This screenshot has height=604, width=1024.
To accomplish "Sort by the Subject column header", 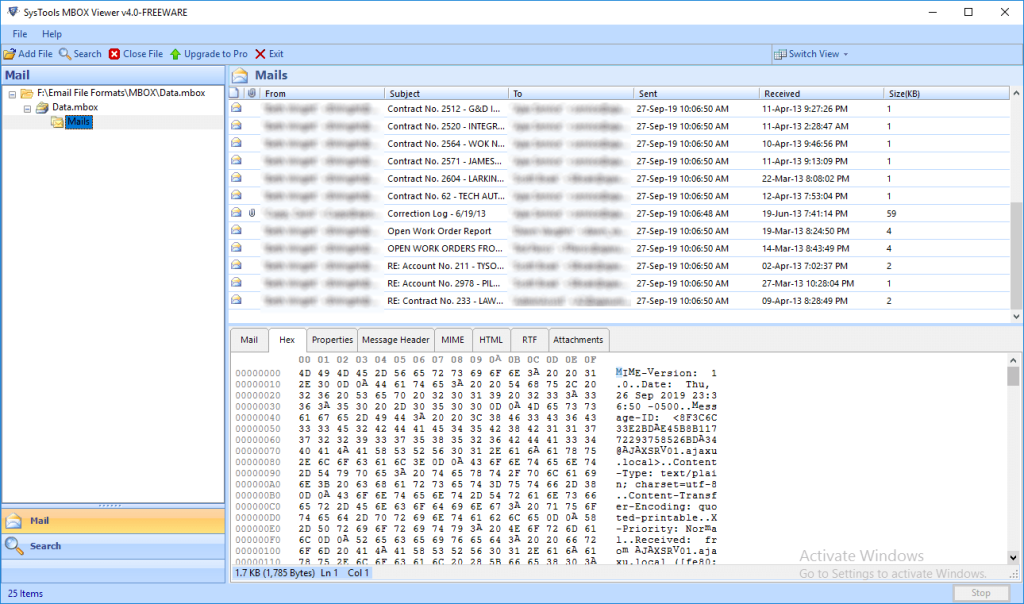I will coord(447,93).
